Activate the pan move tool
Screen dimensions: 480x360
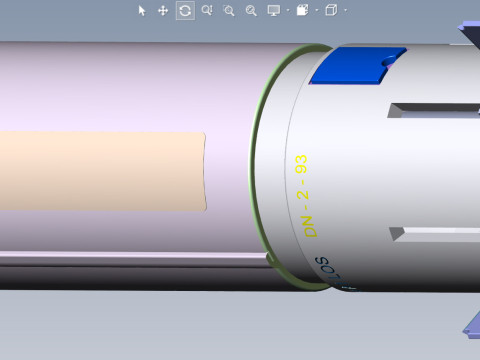[x=163, y=11]
